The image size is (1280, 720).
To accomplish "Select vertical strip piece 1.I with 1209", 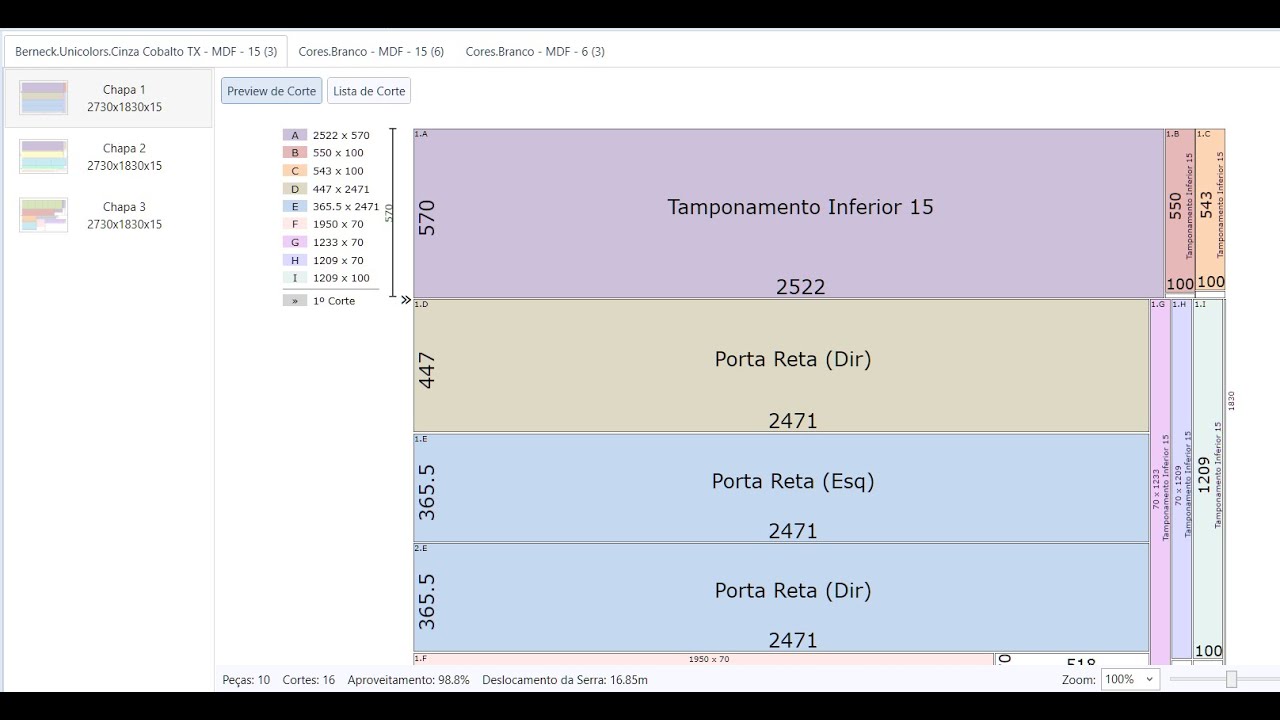I will (x=1208, y=478).
